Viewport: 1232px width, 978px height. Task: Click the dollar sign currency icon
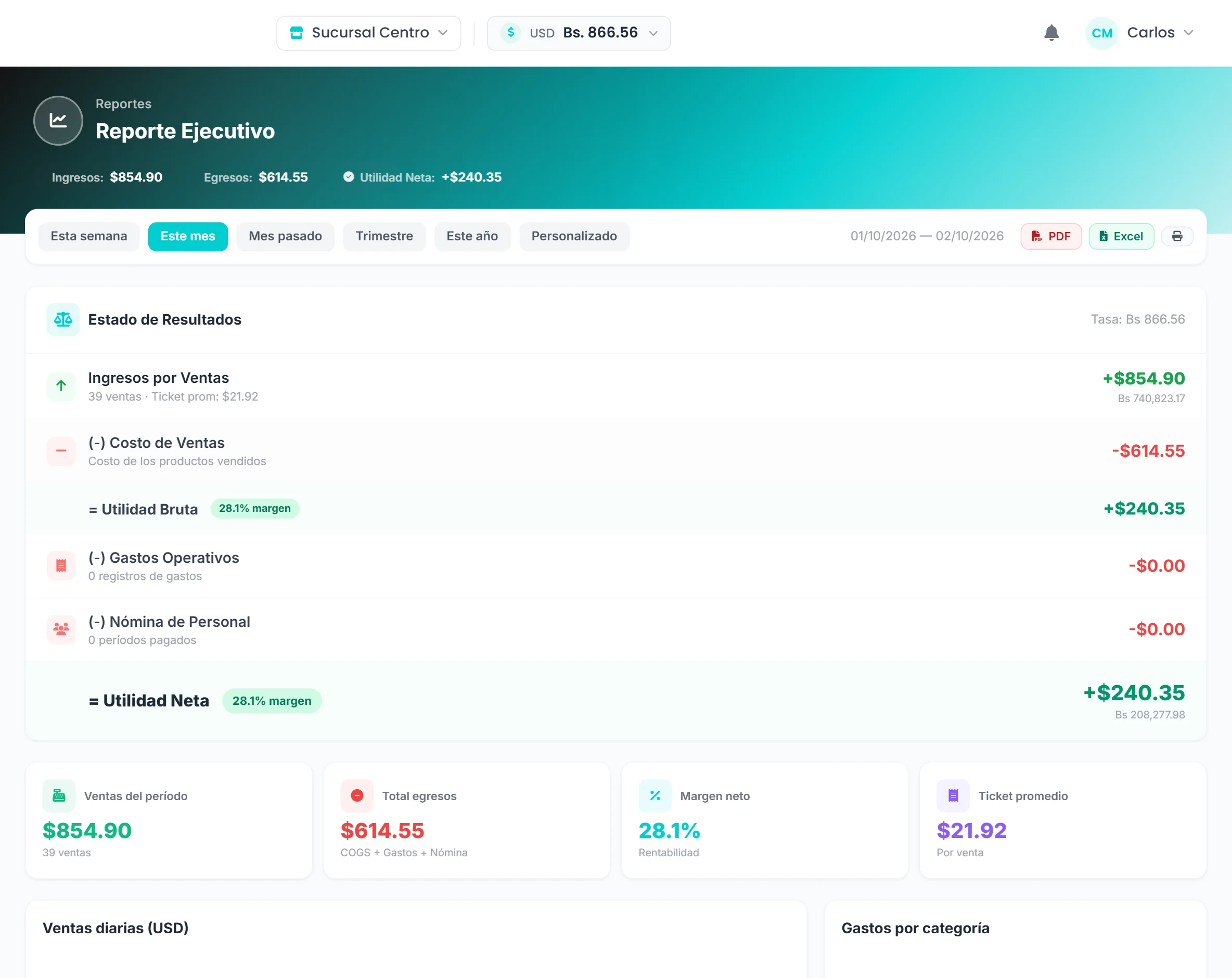click(511, 33)
